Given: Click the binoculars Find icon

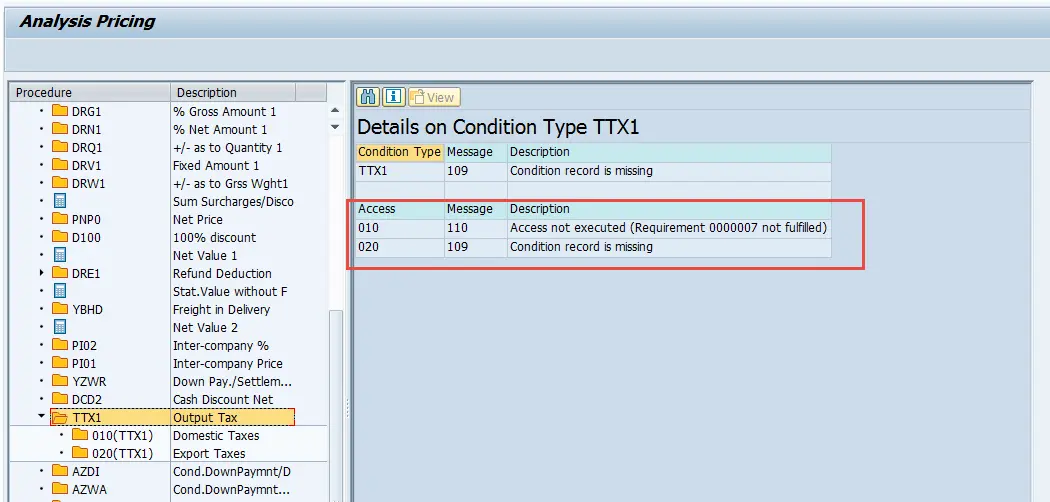Looking at the screenshot, I should pos(368,97).
